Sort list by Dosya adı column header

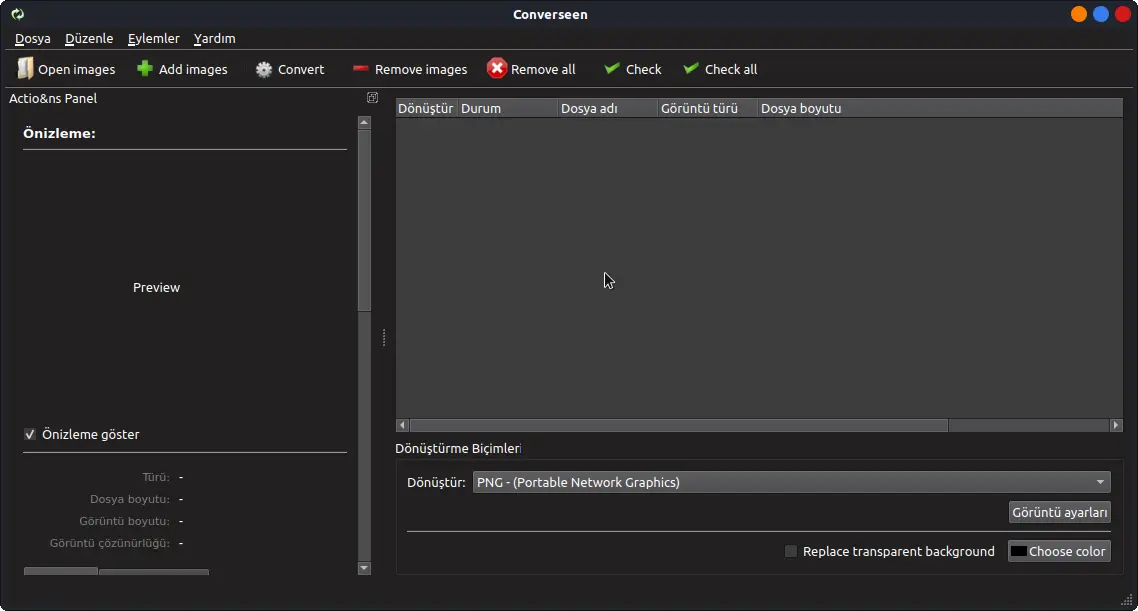point(607,108)
